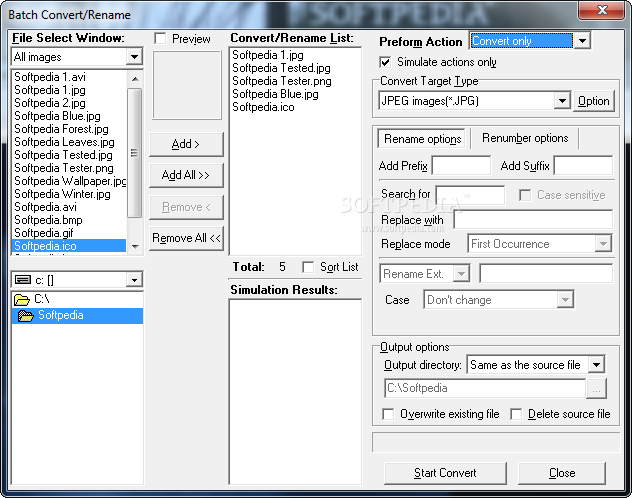
Task: Browse for output directory with ... button
Action: (x=596, y=389)
